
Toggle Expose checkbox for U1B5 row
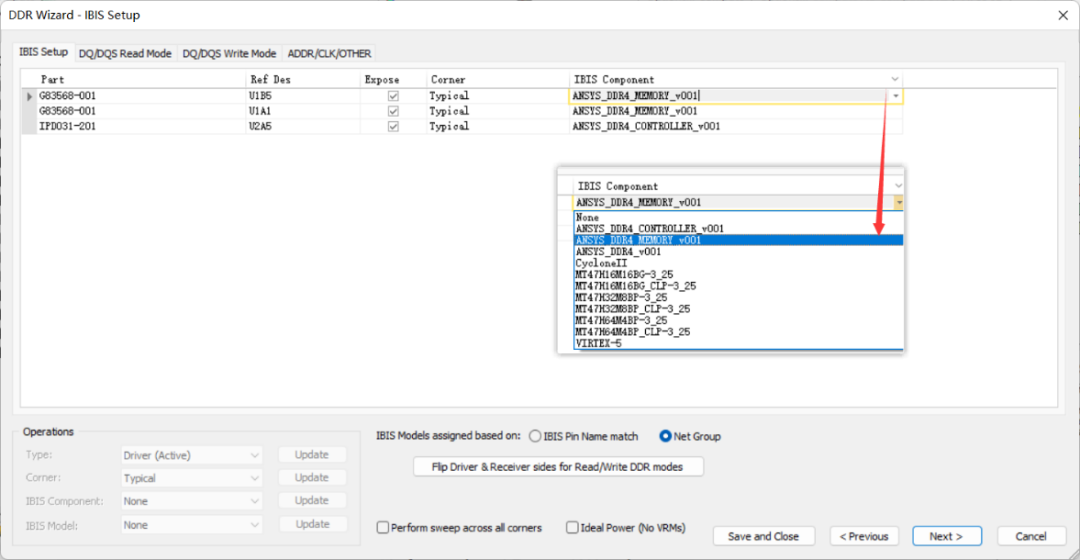pos(393,96)
